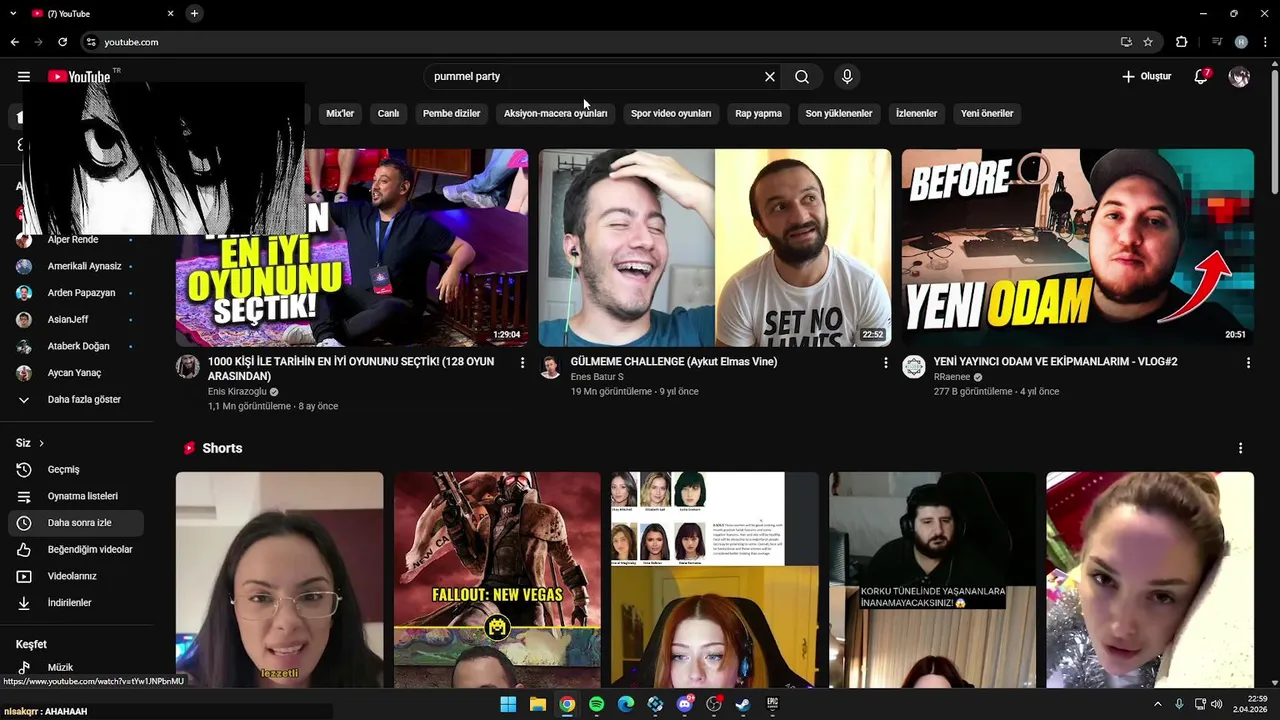Open Shorts section three-dot menu
This screenshot has height=720, width=1280.
pos(1240,448)
